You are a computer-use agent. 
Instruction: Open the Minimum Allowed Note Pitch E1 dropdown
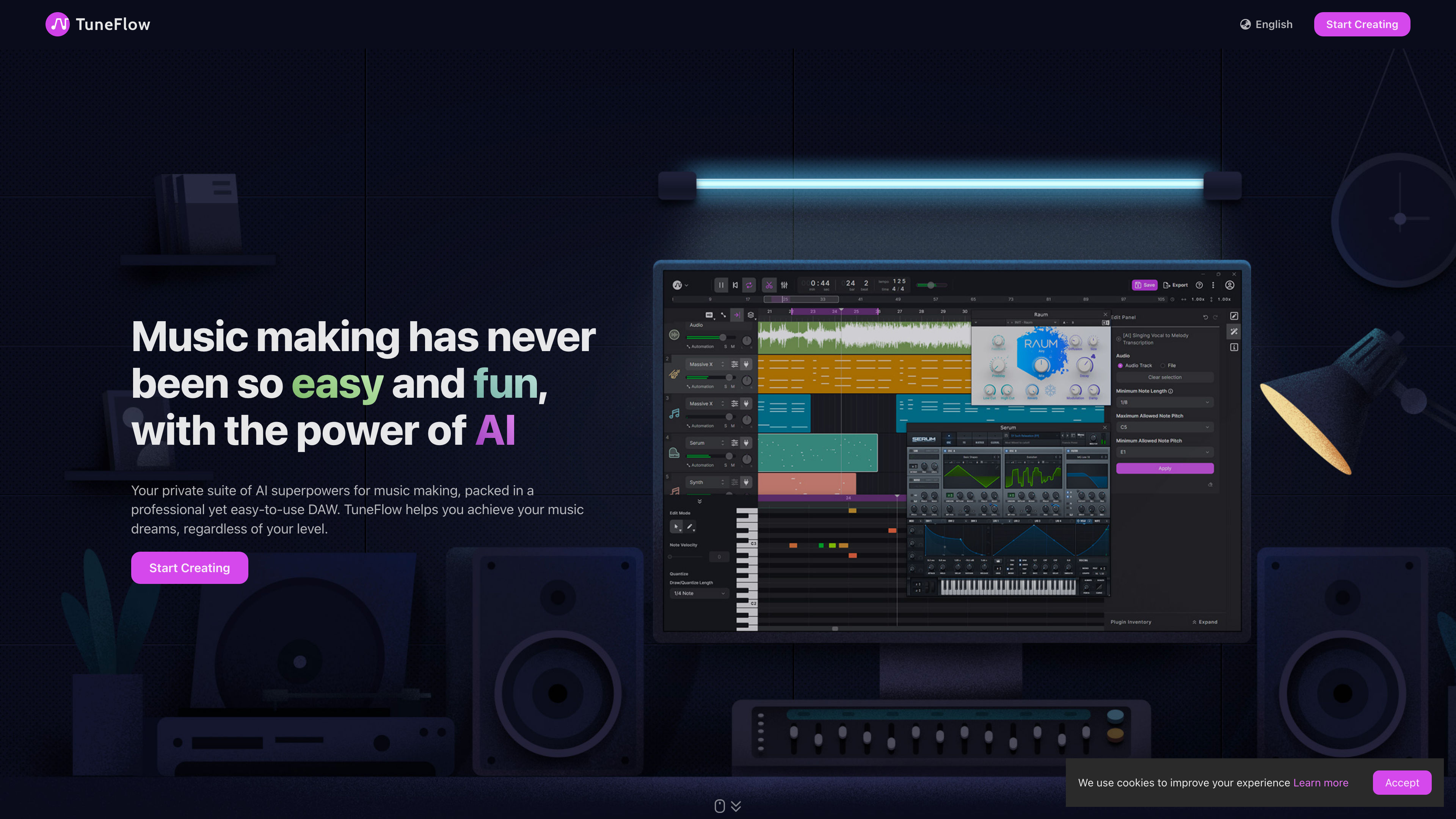[x=1165, y=452]
